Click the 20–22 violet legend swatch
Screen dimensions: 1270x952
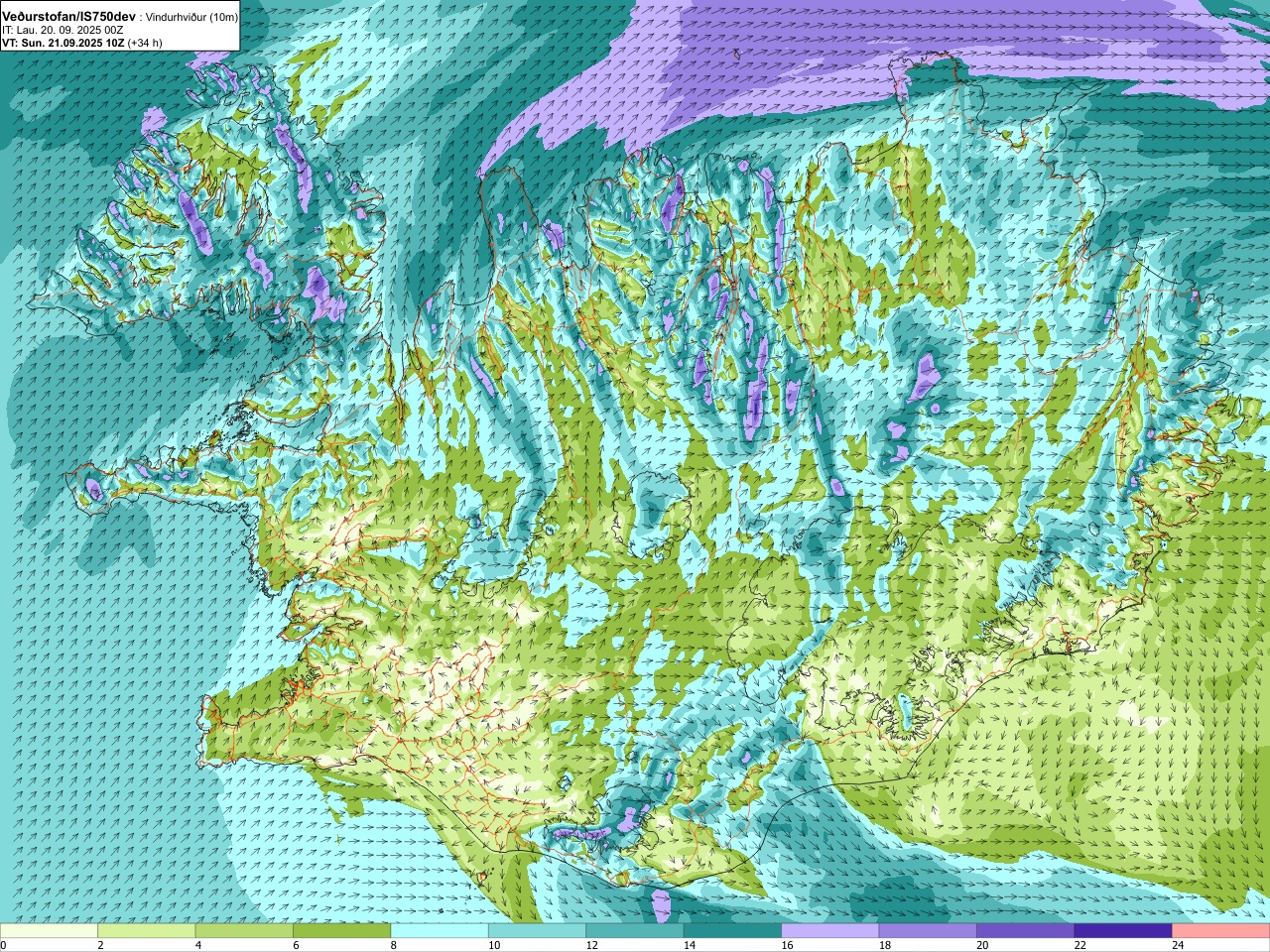pyautogui.click(x=1026, y=931)
